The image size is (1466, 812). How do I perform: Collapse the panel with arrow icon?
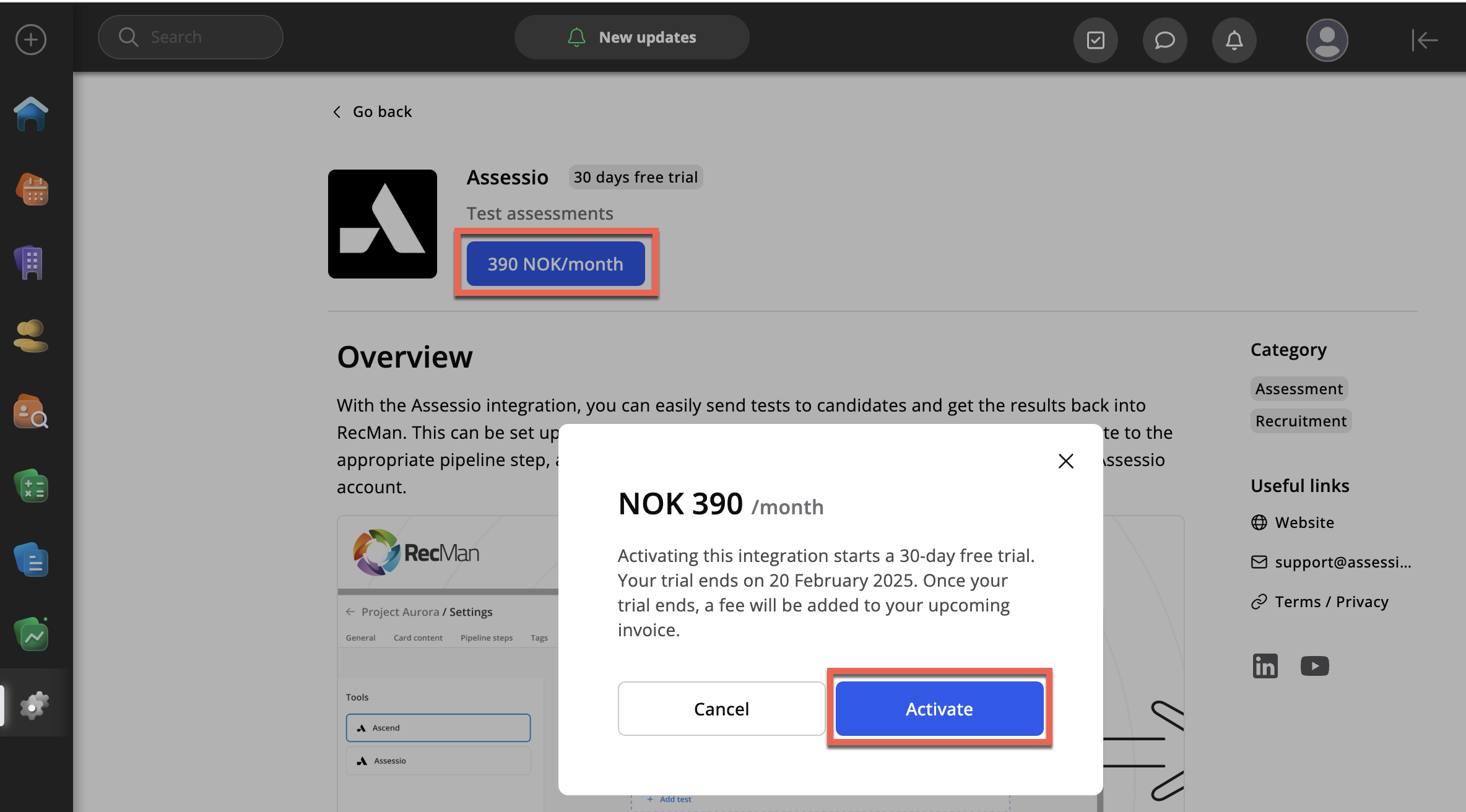click(x=1425, y=40)
